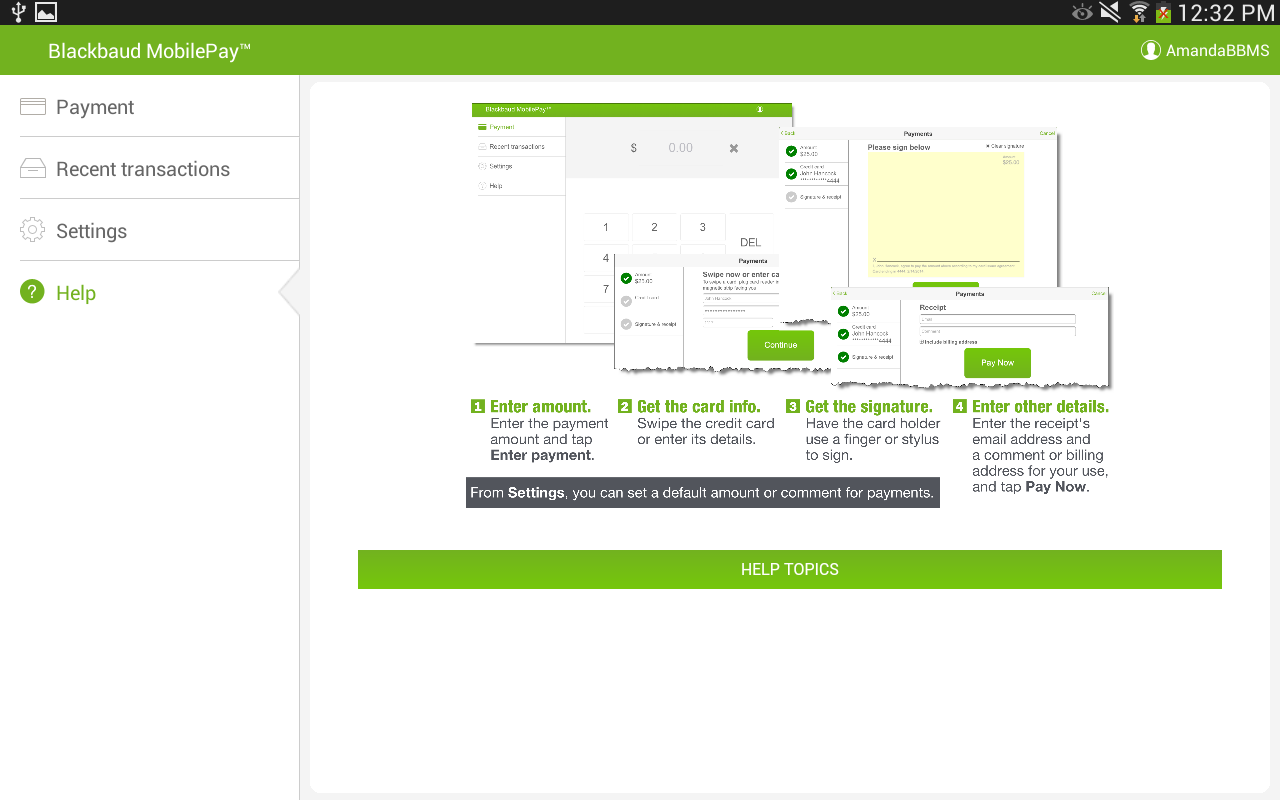1280x800 pixels.
Task: Tap the picture notification icon in status bar
Action: (46, 12)
